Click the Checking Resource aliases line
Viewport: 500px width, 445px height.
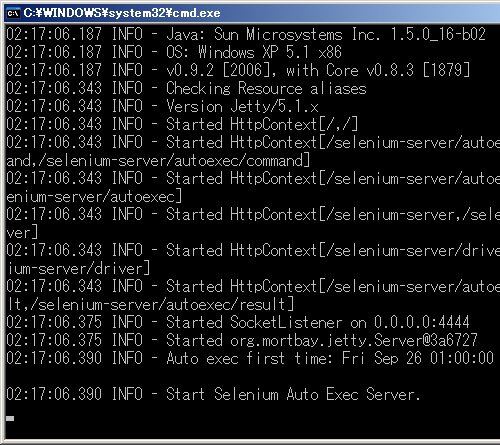coord(186,88)
